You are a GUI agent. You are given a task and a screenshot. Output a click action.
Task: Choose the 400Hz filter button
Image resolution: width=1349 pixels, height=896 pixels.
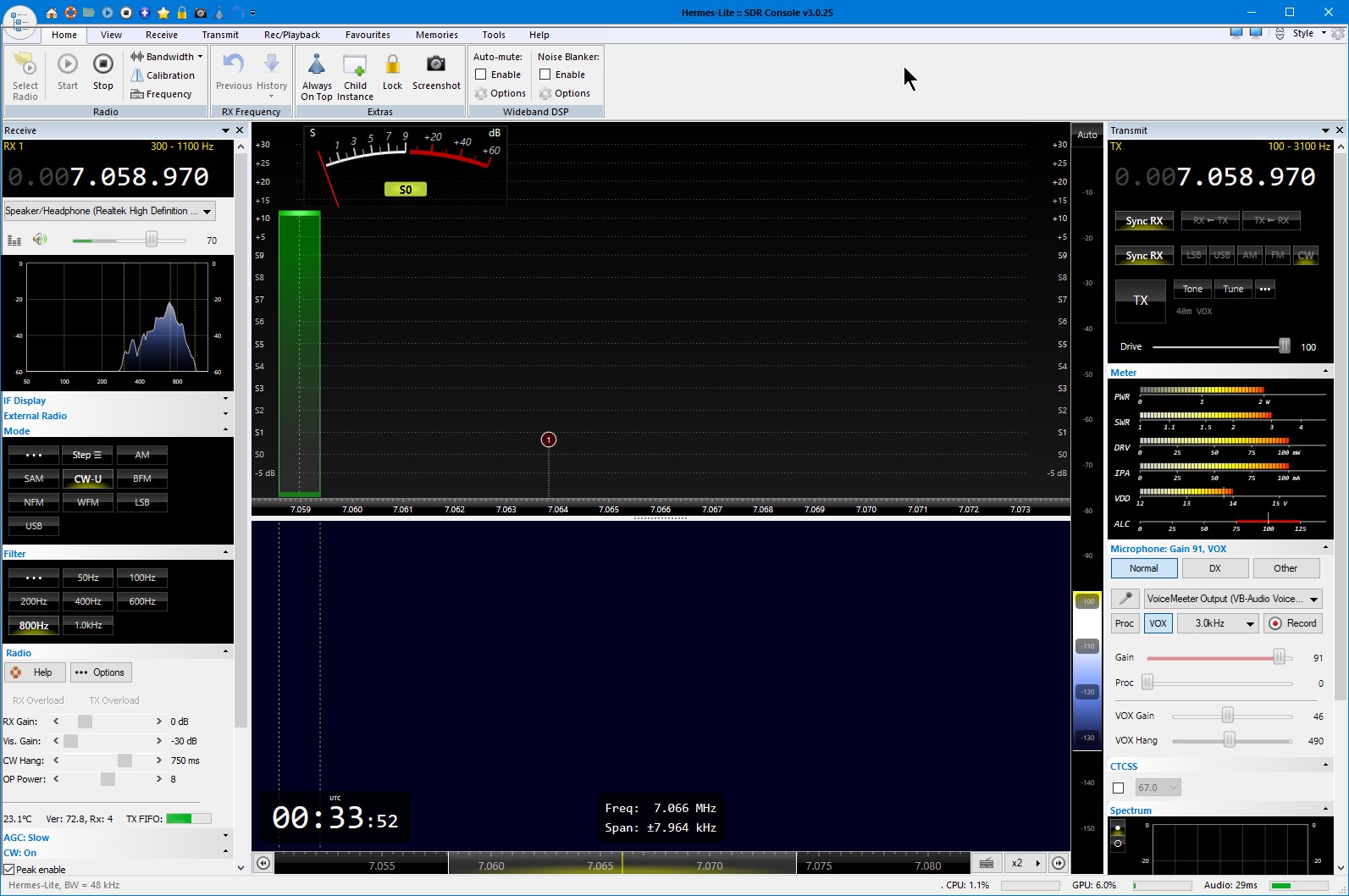tap(88, 601)
